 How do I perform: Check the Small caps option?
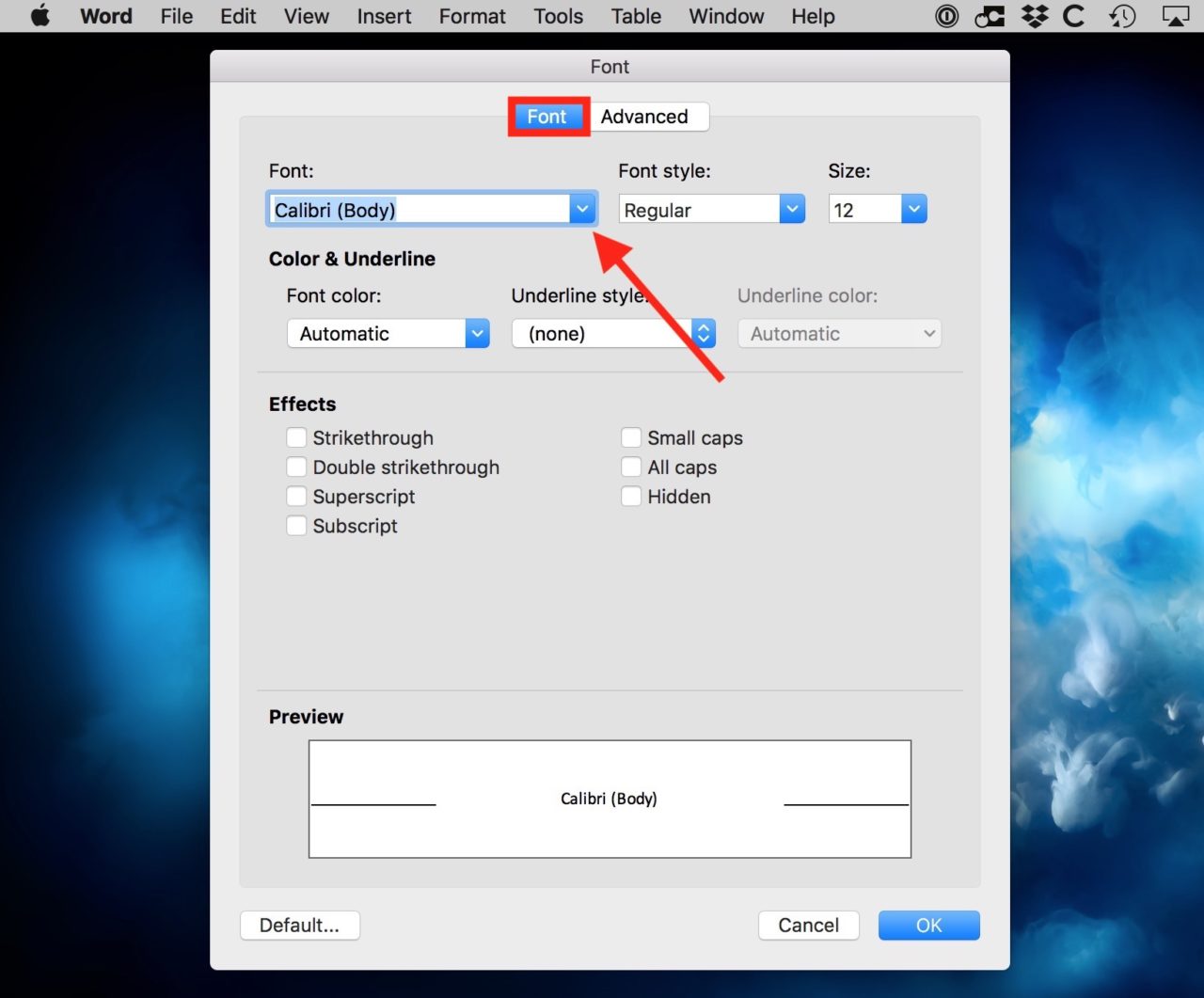[x=631, y=437]
